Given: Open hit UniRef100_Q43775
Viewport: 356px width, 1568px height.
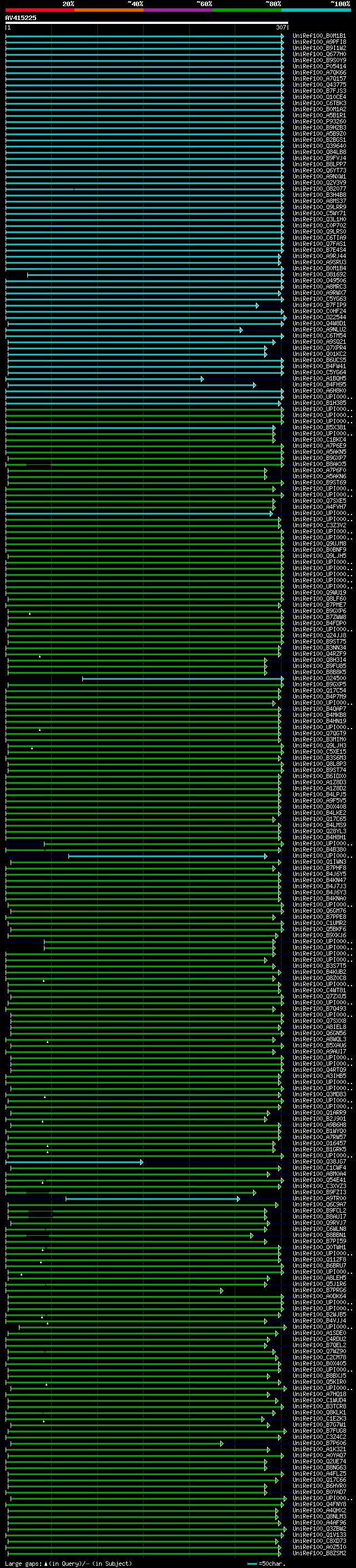Looking at the screenshot, I should (x=319, y=85).
